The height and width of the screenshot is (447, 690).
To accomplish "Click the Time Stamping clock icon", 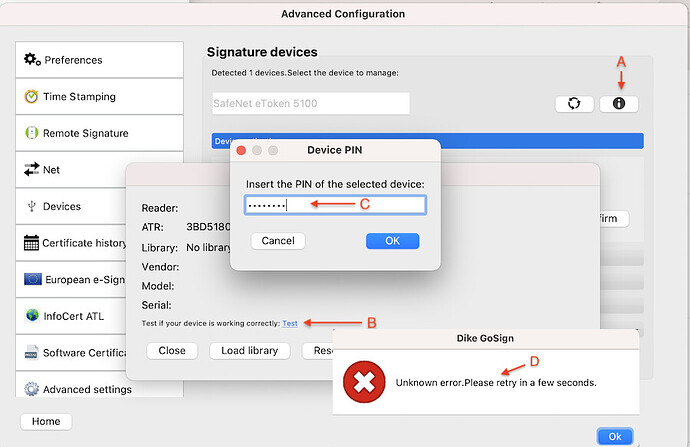I will tap(32, 97).
